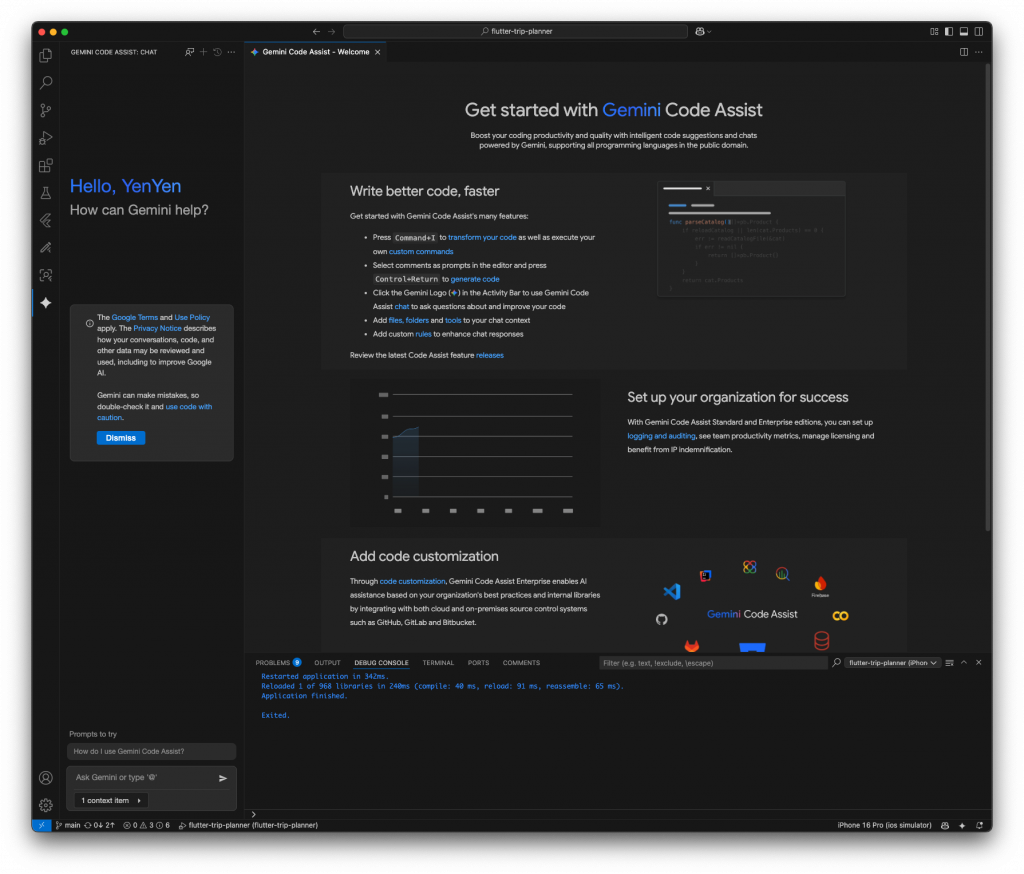Open Copilot dropdown in title bar
Image resolution: width=1024 pixels, height=874 pixels.
703,31
